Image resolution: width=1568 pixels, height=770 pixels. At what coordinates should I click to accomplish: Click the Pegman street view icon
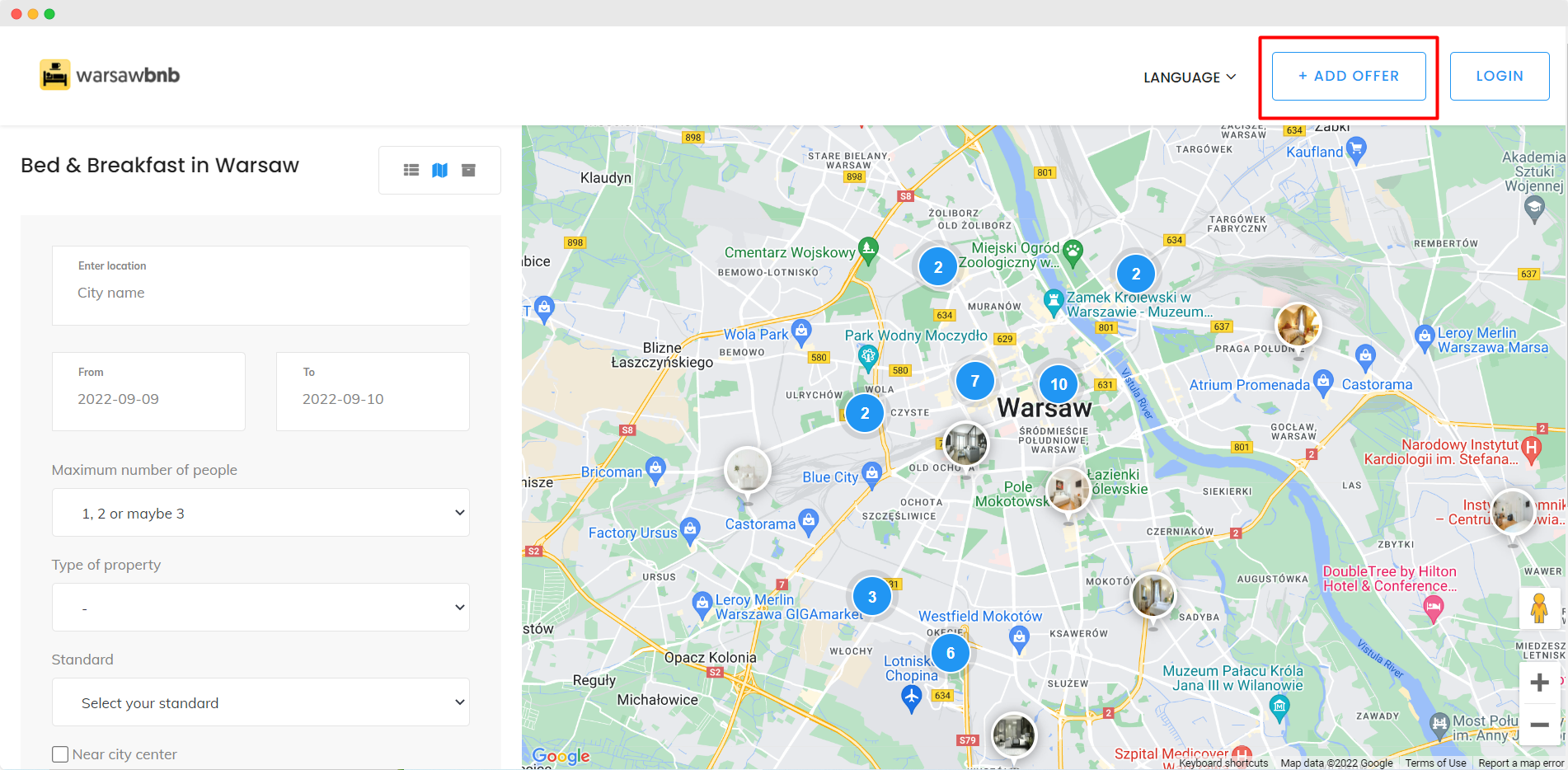(1539, 608)
